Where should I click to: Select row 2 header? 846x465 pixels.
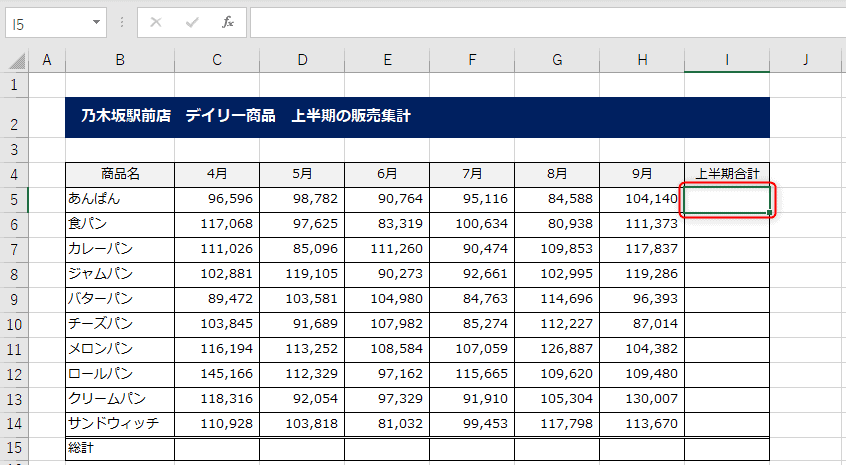tap(14, 118)
